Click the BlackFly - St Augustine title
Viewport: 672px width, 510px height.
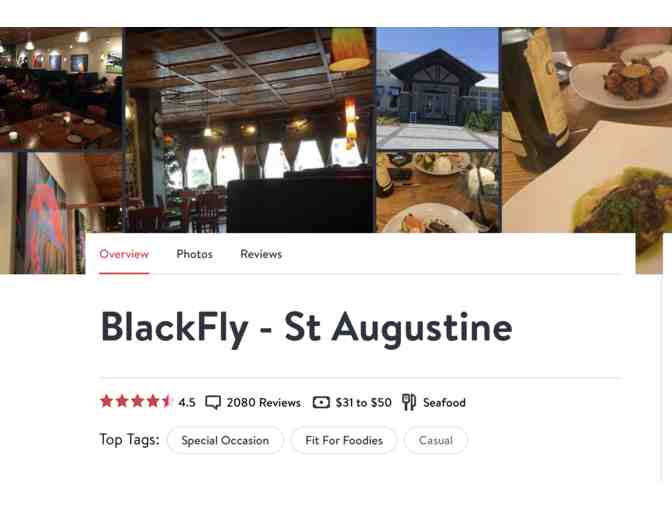tap(306, 328)
